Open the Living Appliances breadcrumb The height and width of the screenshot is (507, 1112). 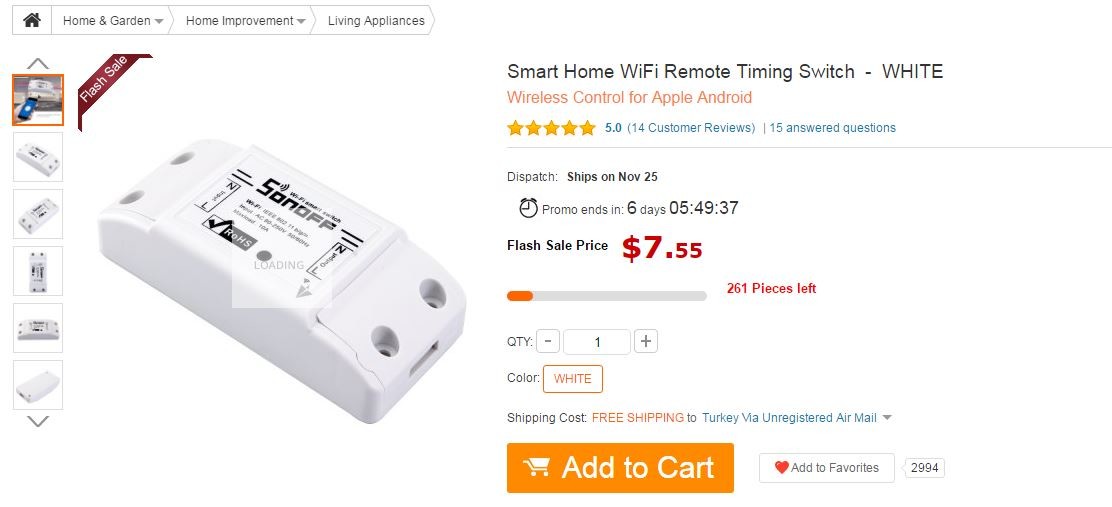click(x=376, y=21)
